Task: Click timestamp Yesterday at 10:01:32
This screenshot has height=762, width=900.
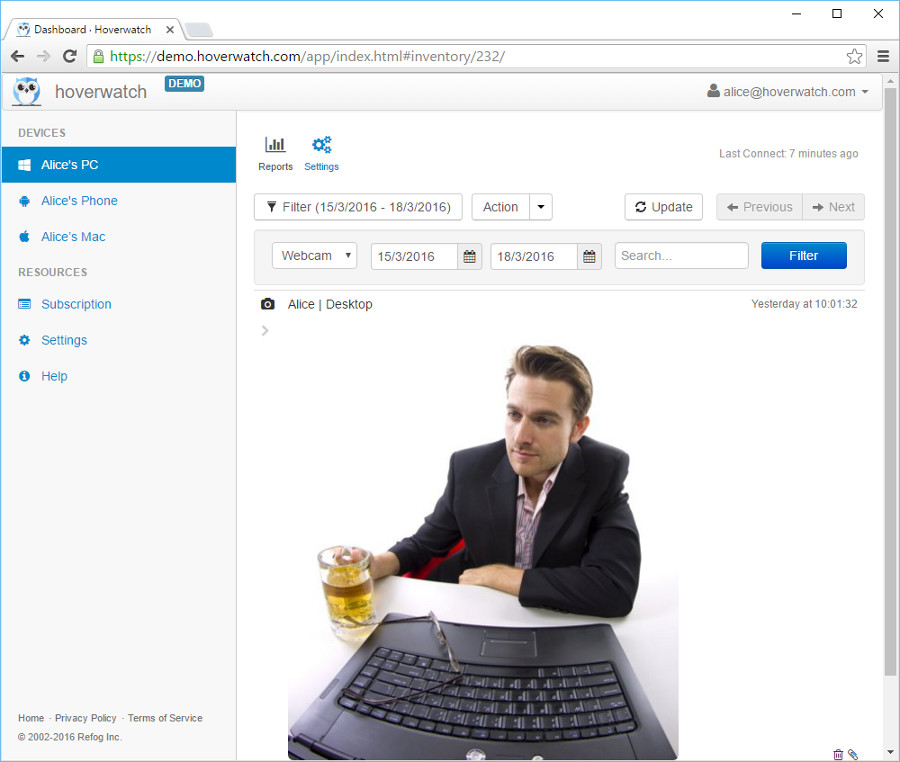Action: (804, 304)
